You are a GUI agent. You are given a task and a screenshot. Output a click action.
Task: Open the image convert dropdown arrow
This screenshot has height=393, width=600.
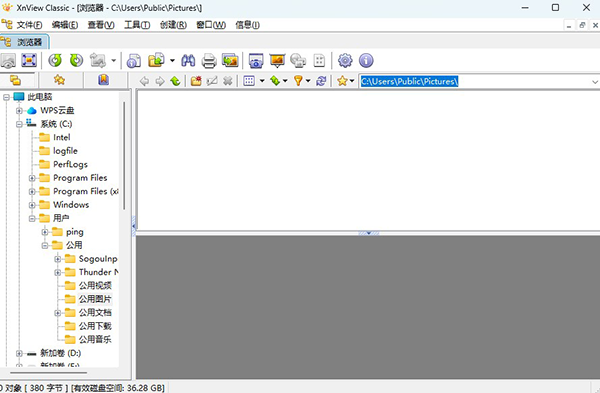113,60
